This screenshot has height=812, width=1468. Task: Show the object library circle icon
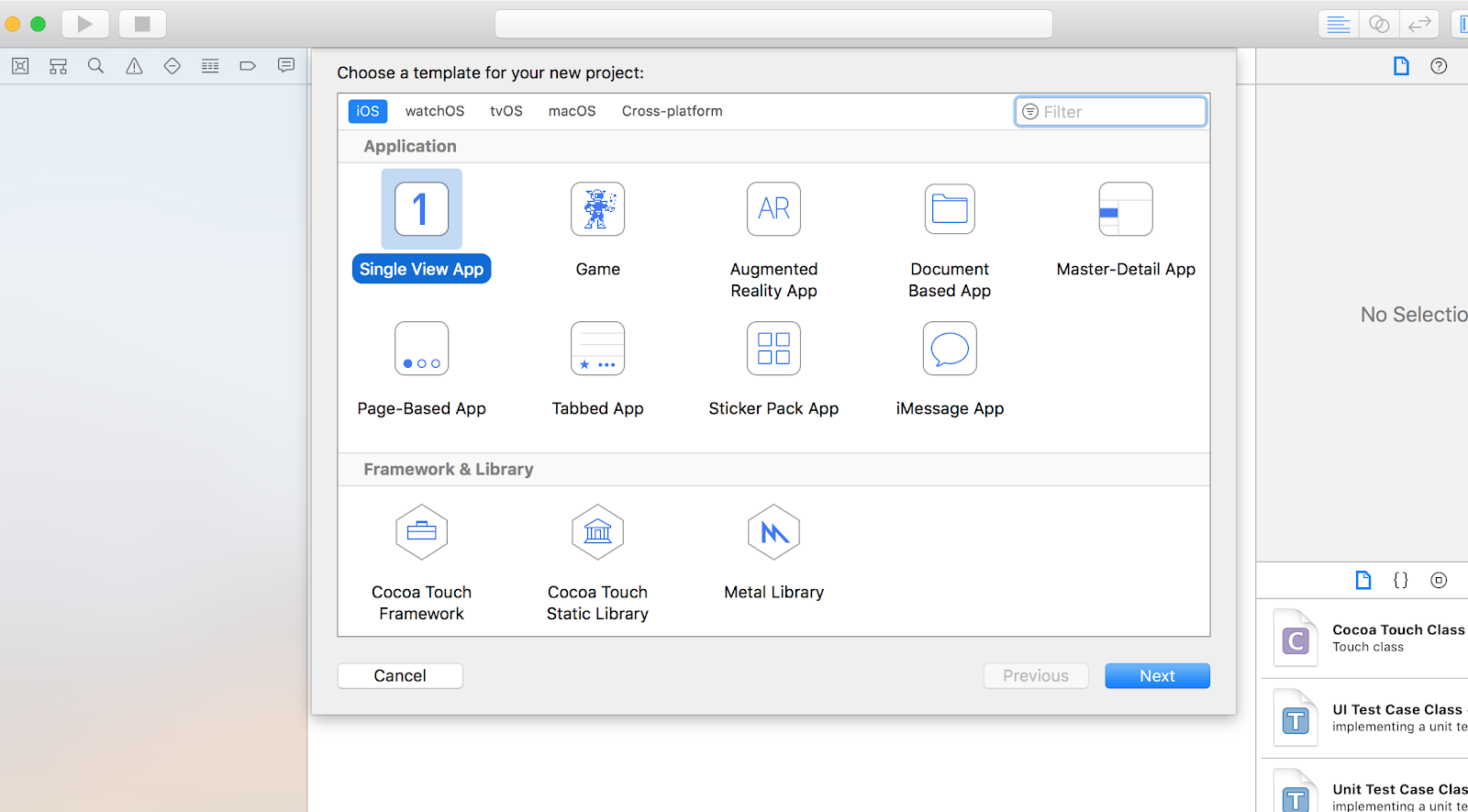tap(1439, 580)
